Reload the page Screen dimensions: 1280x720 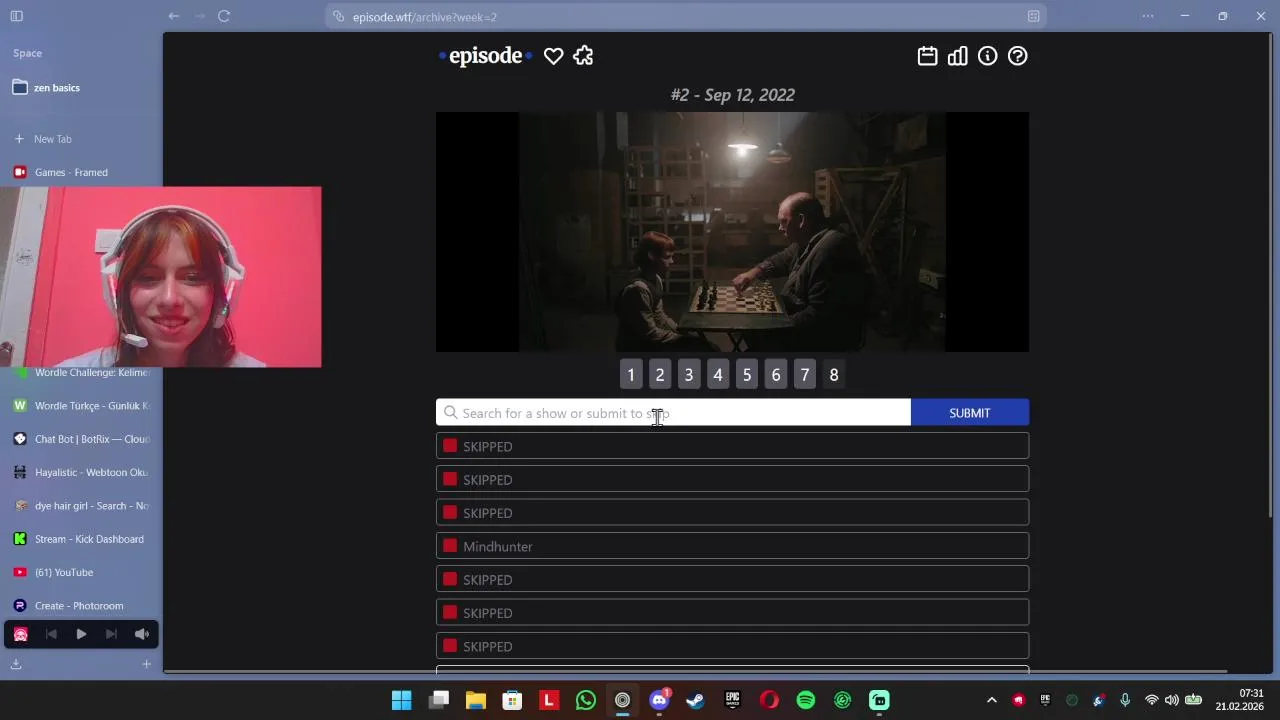coord(224,16)
